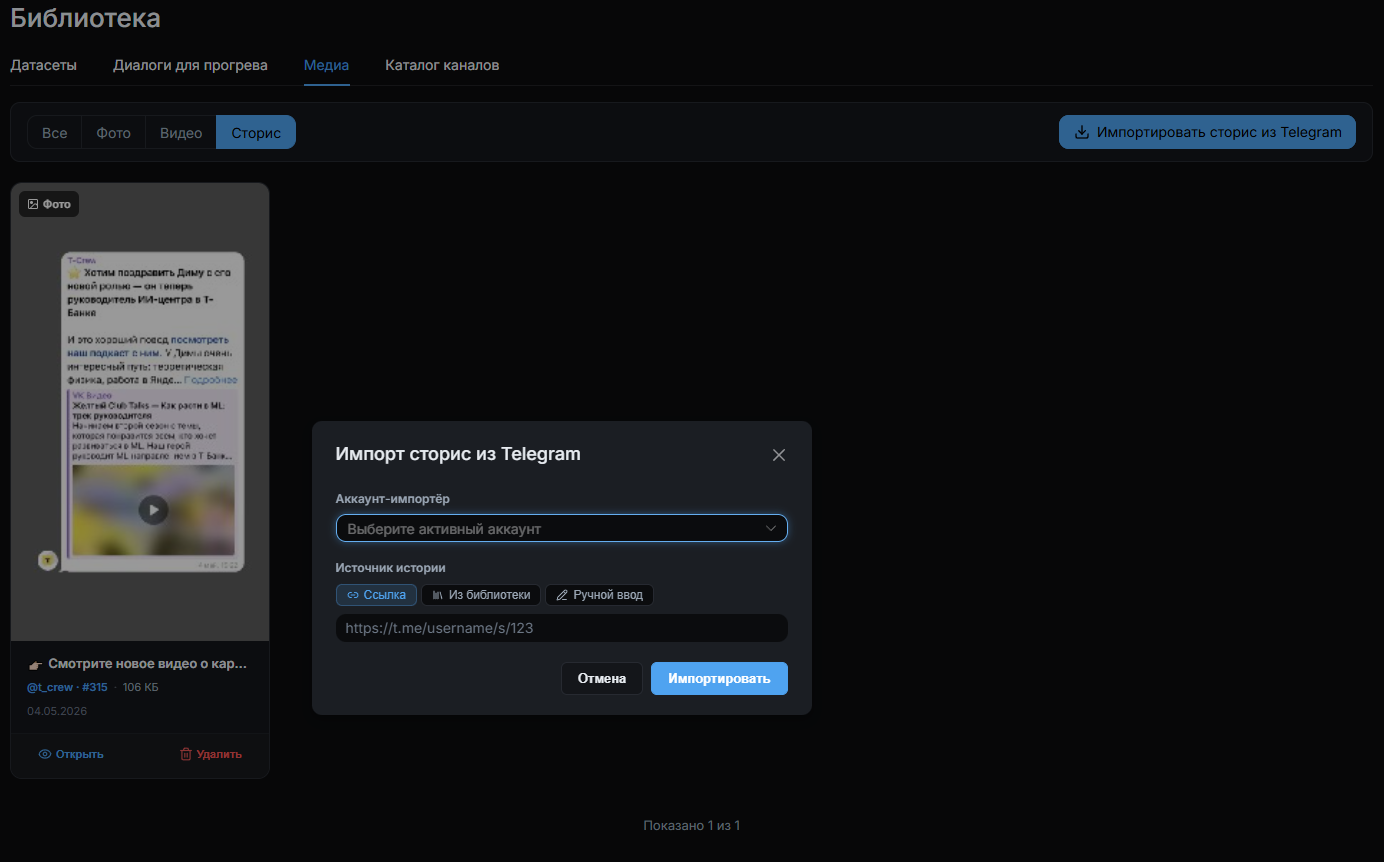This screenshot has height=862, width=1384.
Task: Click the Фото badge on the story card
Action: (49, 204)
